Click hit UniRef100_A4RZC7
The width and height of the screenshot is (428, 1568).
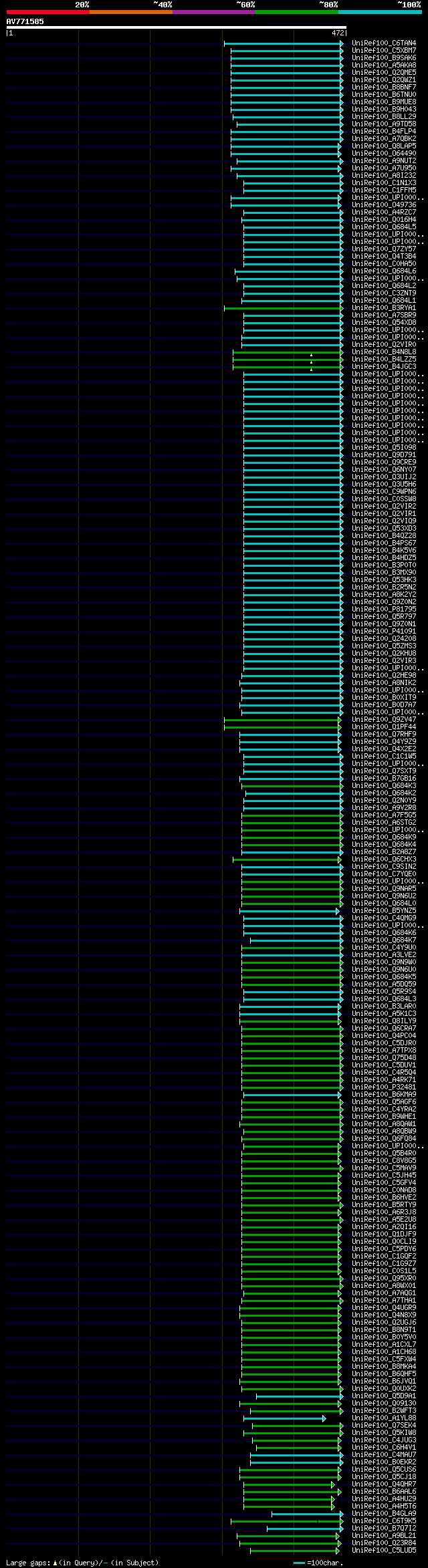point(384,213)
